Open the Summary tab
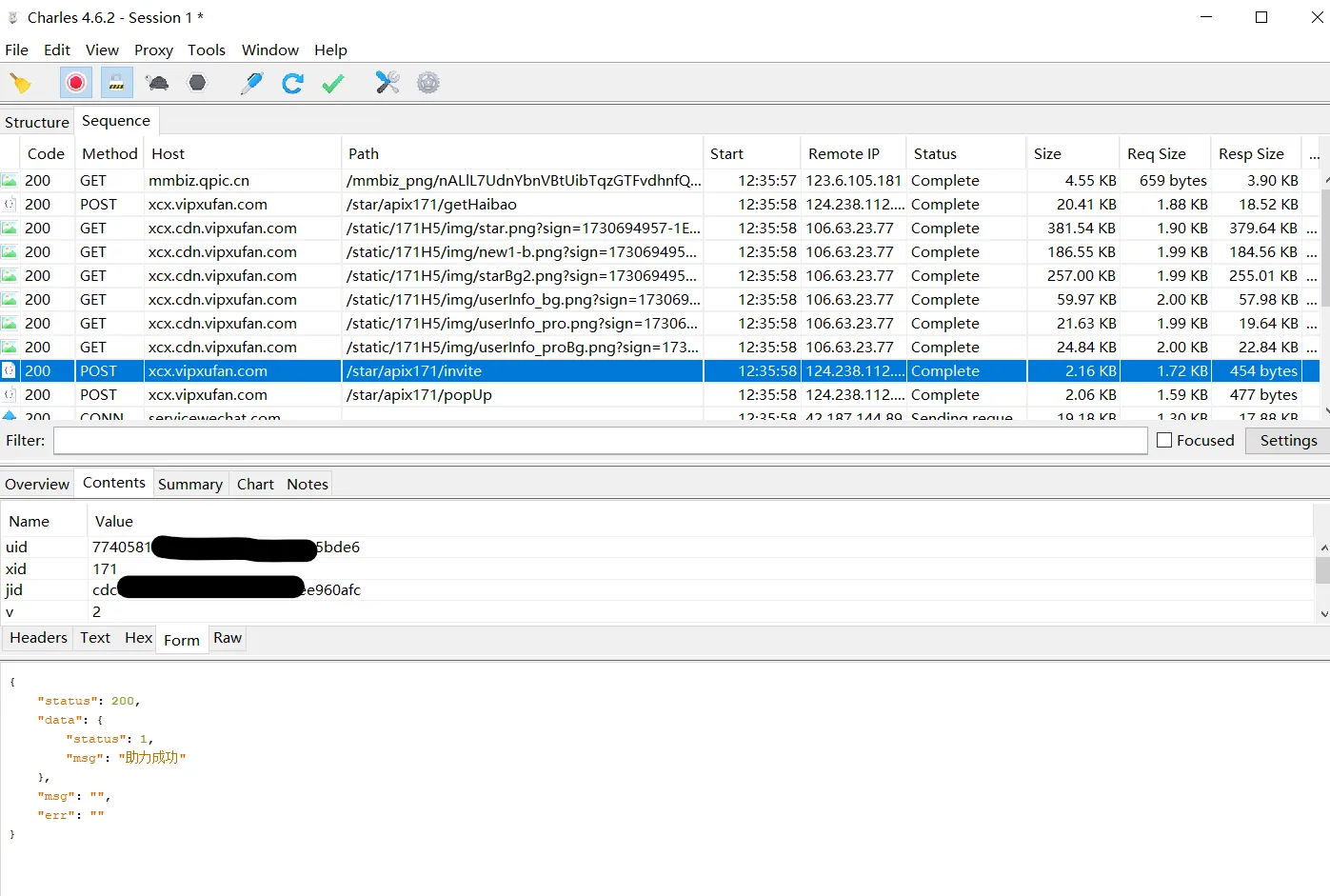The width and height of the screenshot is (1330, 896). pyautogui.click(x=190, y=484)
